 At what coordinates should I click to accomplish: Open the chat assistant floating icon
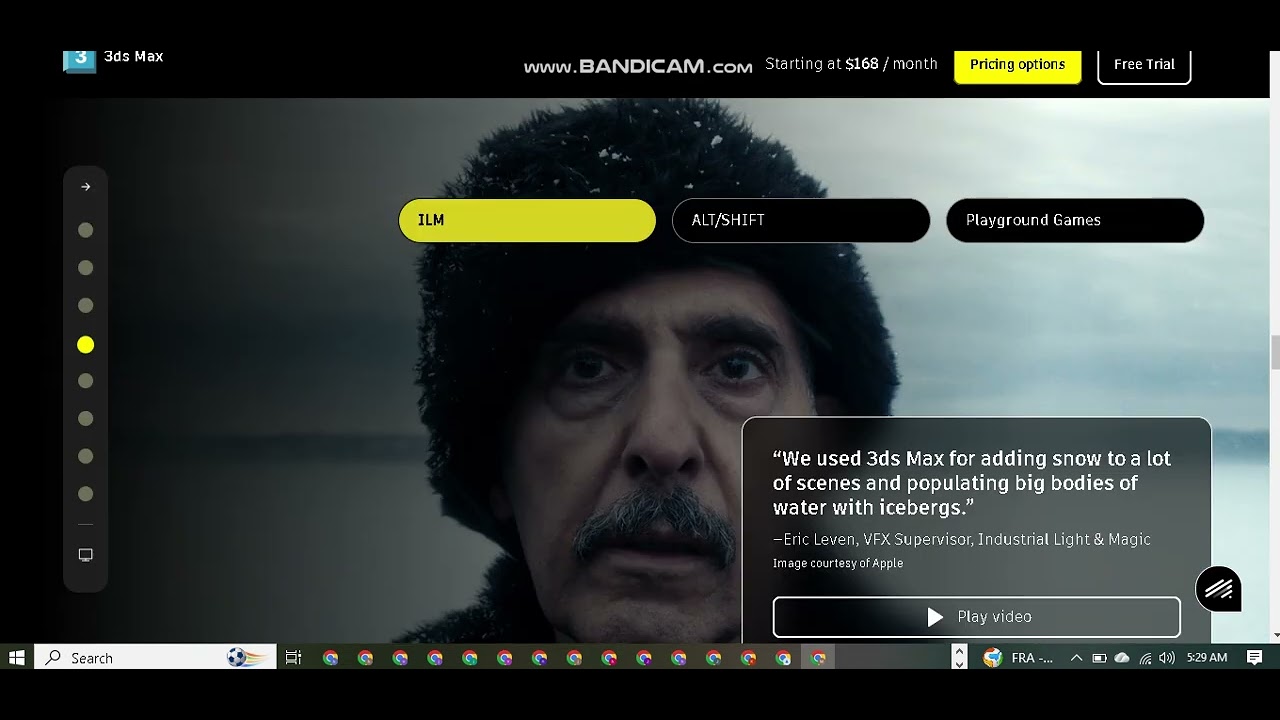(1218, 589)
